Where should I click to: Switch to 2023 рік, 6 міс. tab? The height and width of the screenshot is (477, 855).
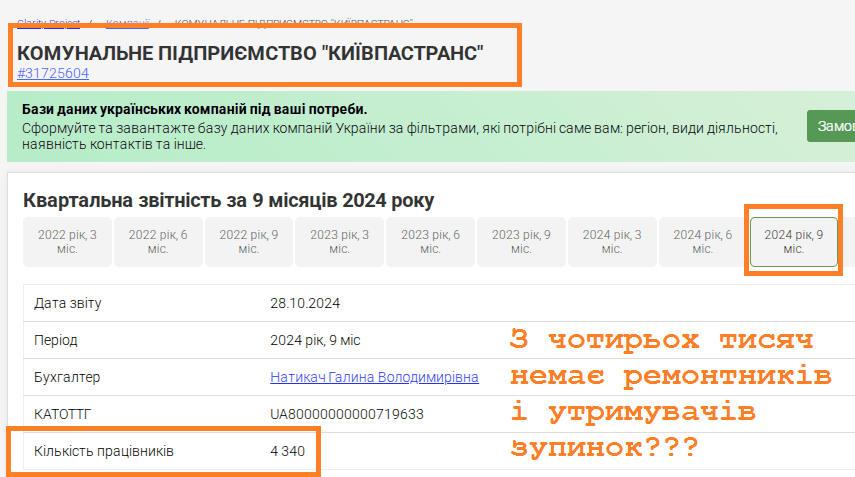pos(430,242)
